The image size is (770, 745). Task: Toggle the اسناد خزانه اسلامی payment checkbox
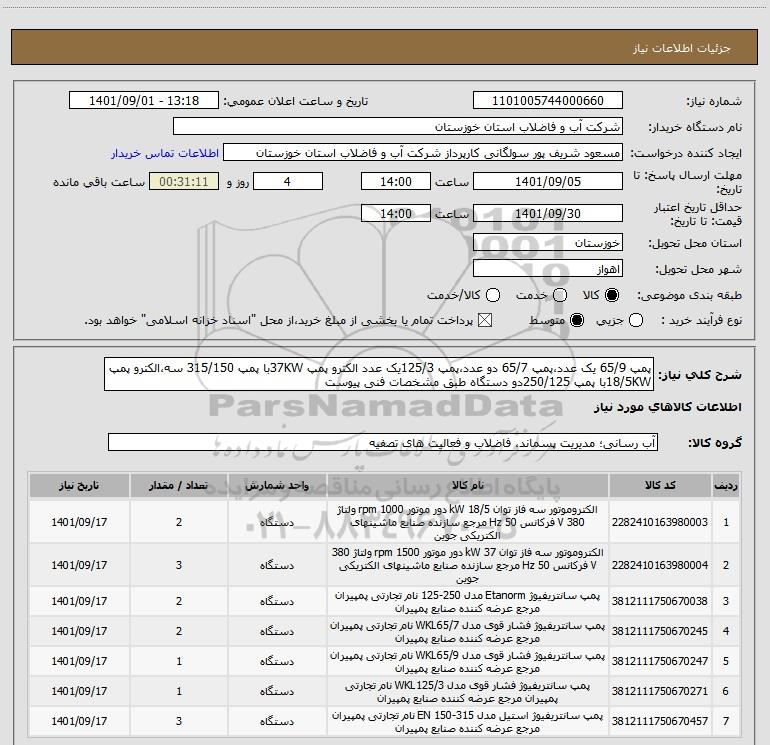coord(485,321)
